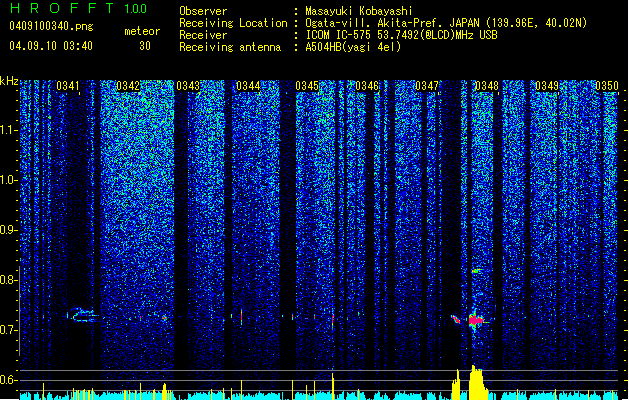Viewport: 629px width, 400px height.
Task: Click the HROFFT 1.0.0 title text
Action: pos(78,8)
